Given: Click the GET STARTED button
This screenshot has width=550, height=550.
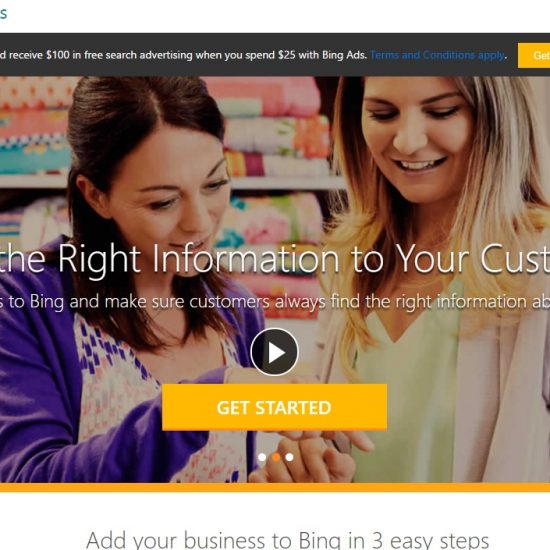Looking at the screenshot, I should point(274,407).
